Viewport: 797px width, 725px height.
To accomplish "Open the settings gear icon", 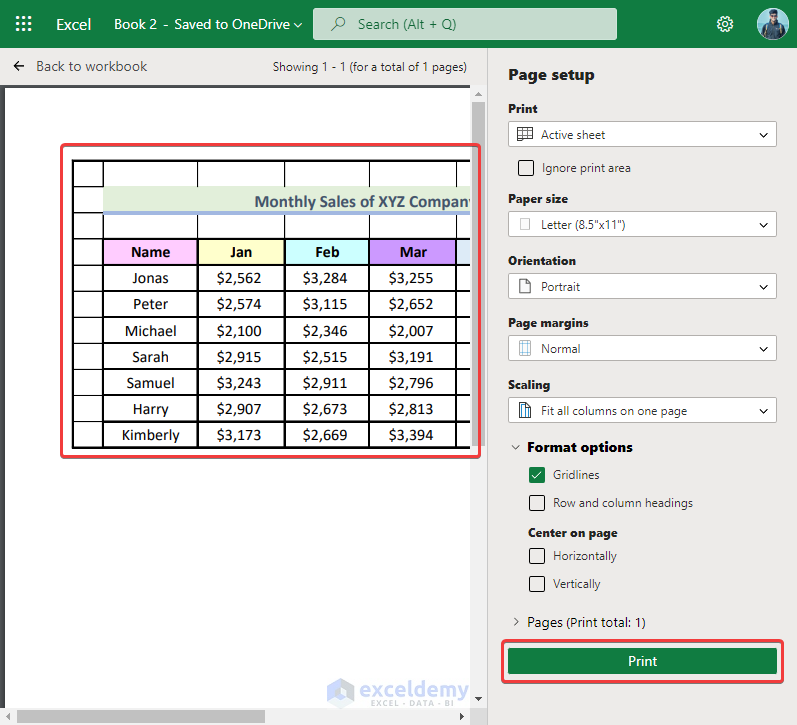I will coord(724,24).
